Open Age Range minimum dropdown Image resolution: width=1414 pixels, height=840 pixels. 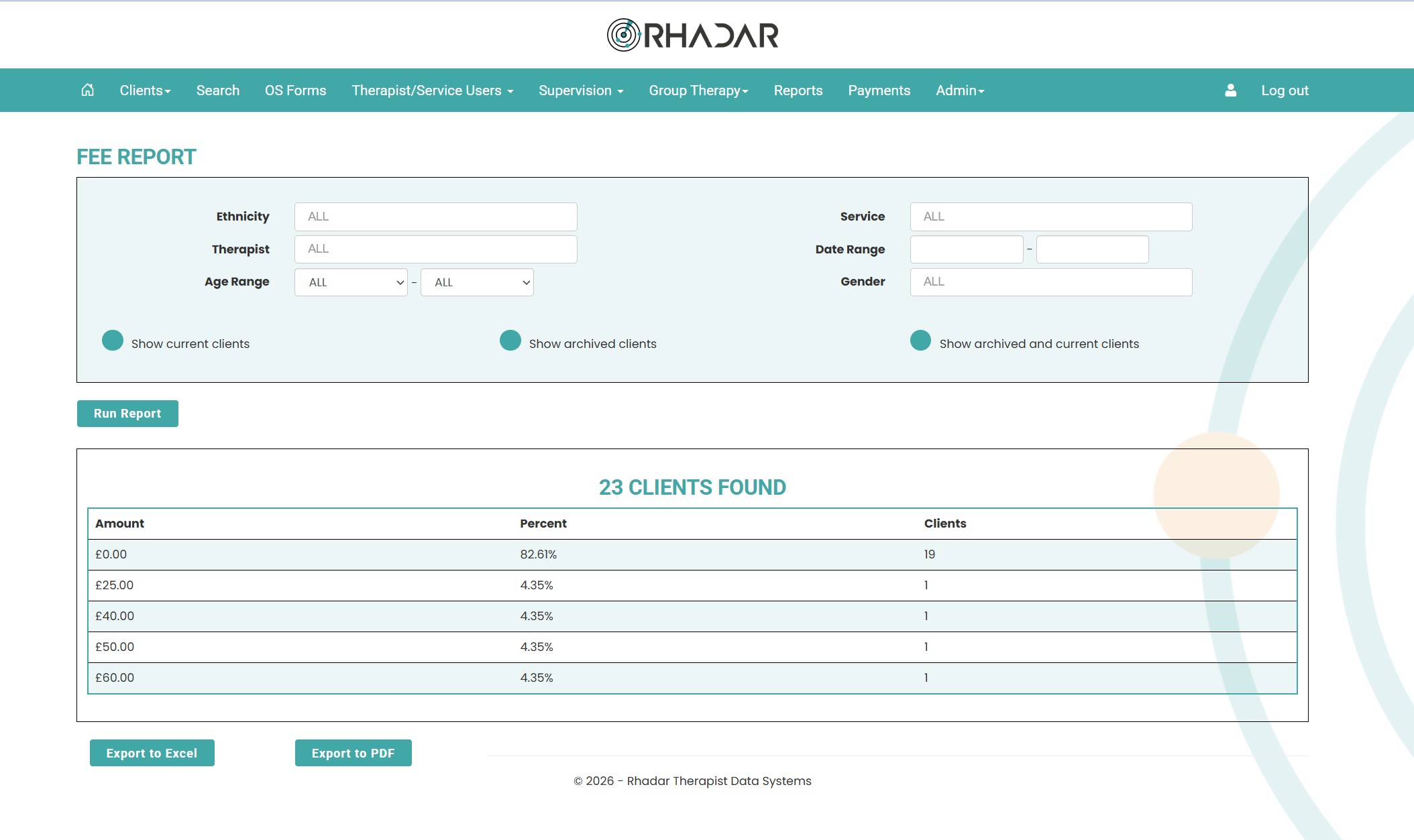pos(351,282)
